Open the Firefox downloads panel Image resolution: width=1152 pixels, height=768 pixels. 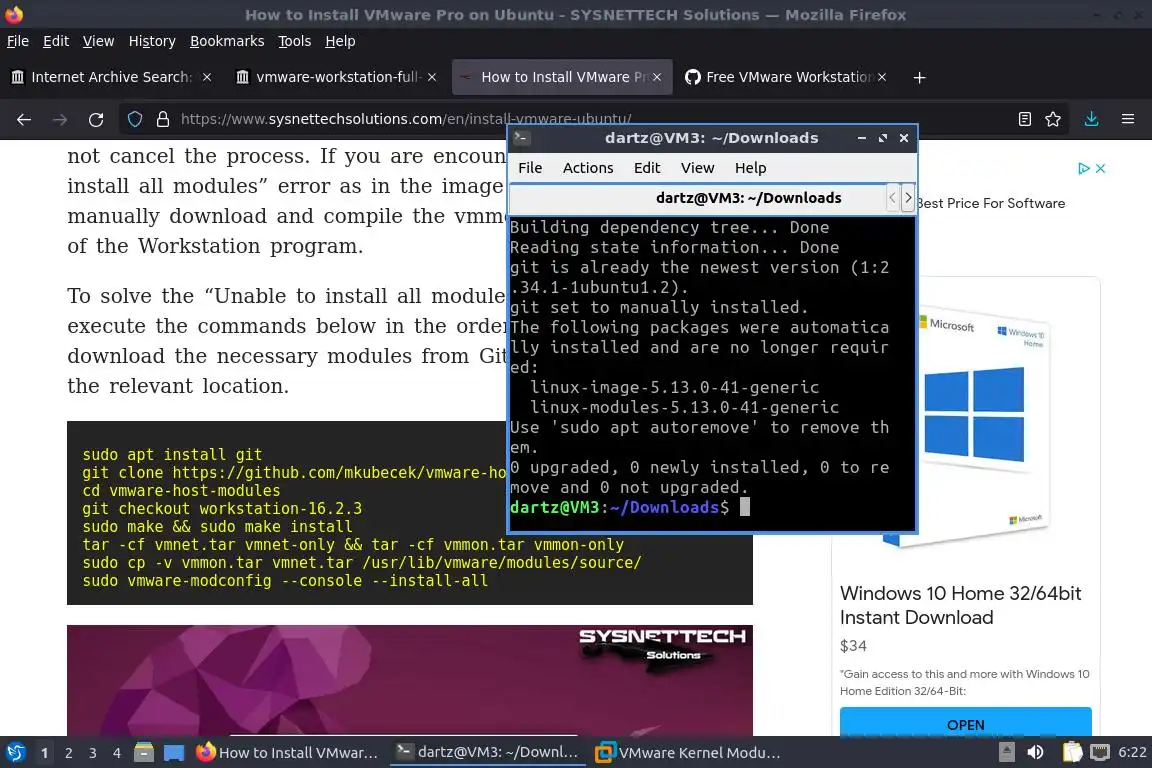click(1092, 119)
